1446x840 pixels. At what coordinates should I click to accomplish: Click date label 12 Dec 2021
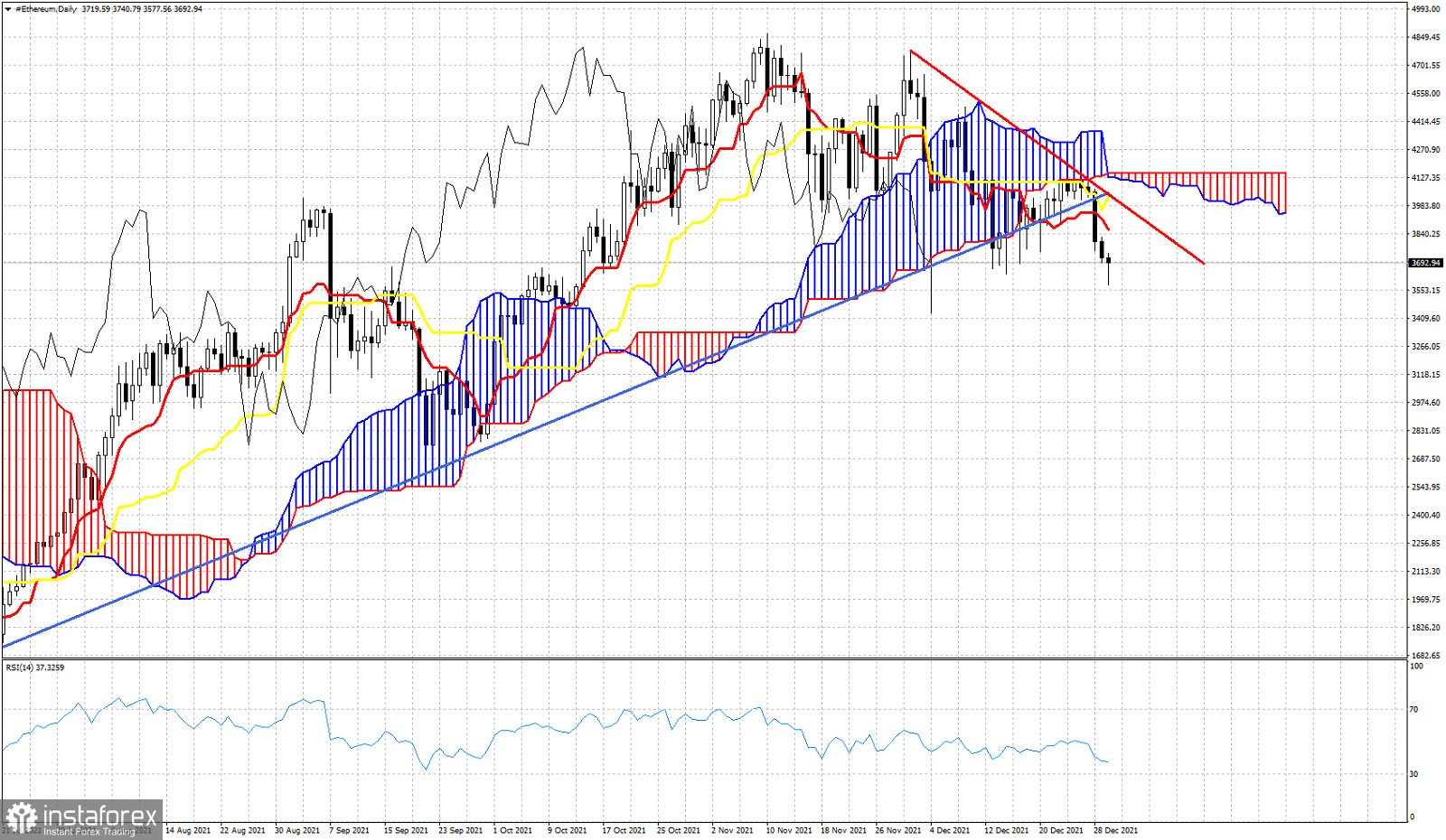[1007, 830]
